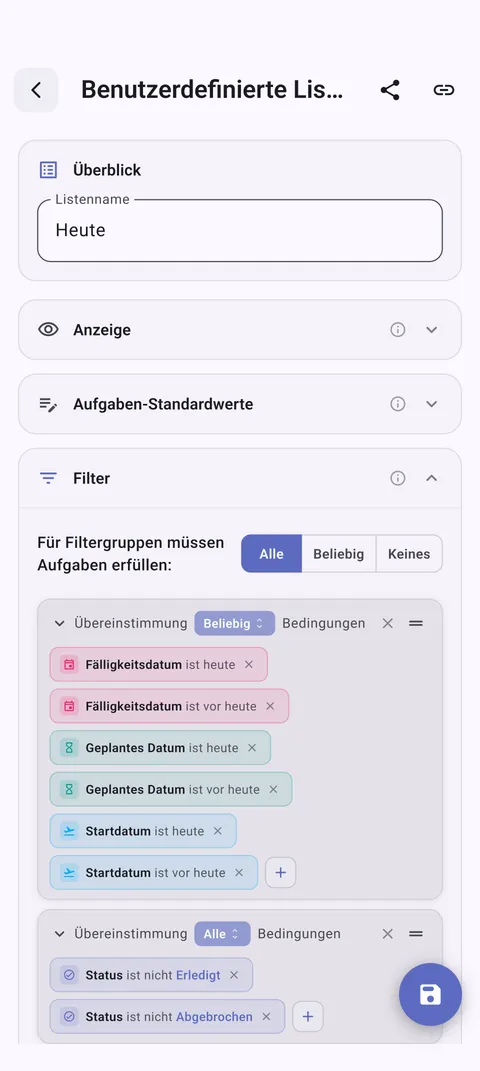Add condition to the Alle group

[308, 1017]
